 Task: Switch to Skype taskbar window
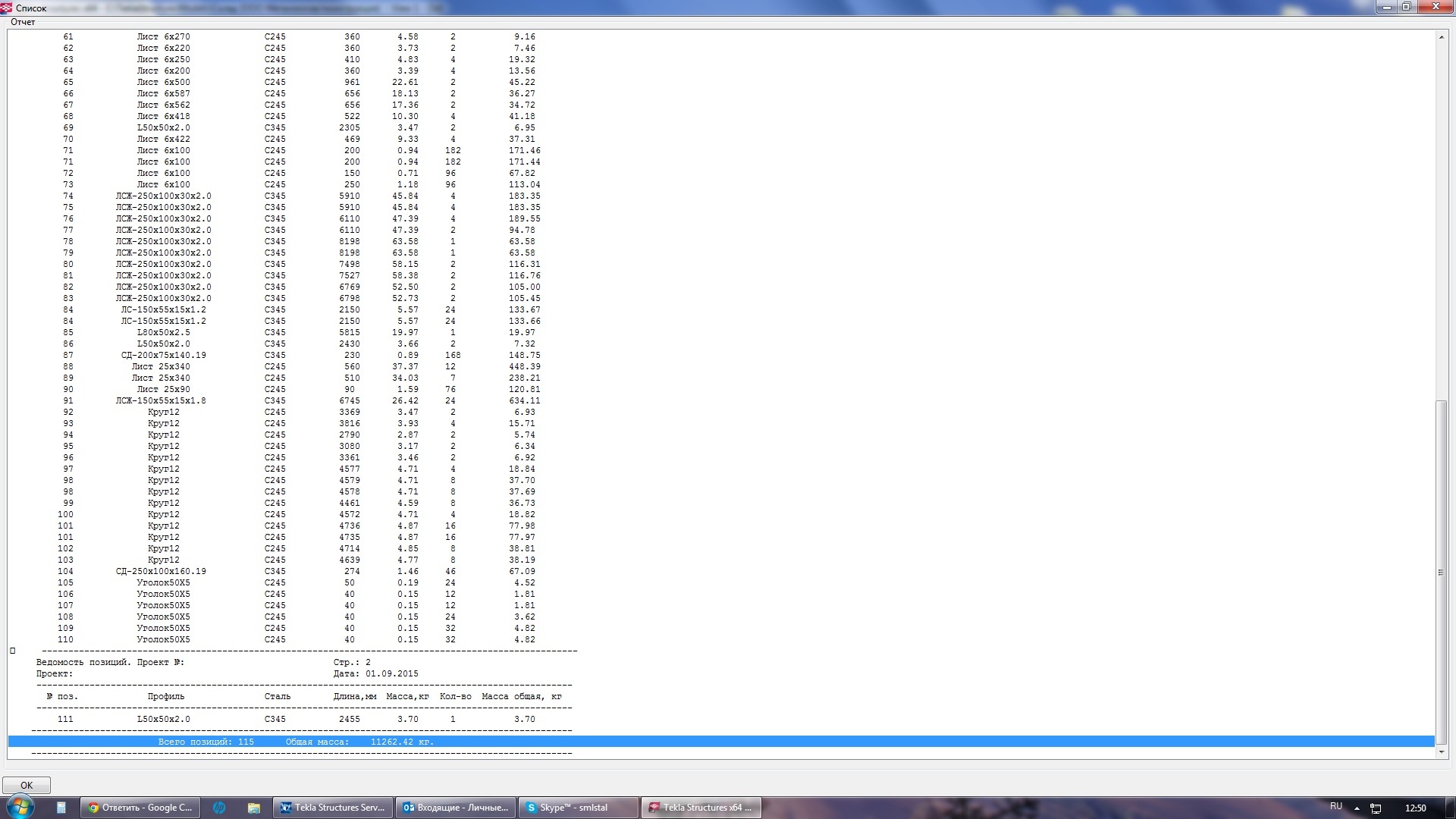(x=579, y=808)
